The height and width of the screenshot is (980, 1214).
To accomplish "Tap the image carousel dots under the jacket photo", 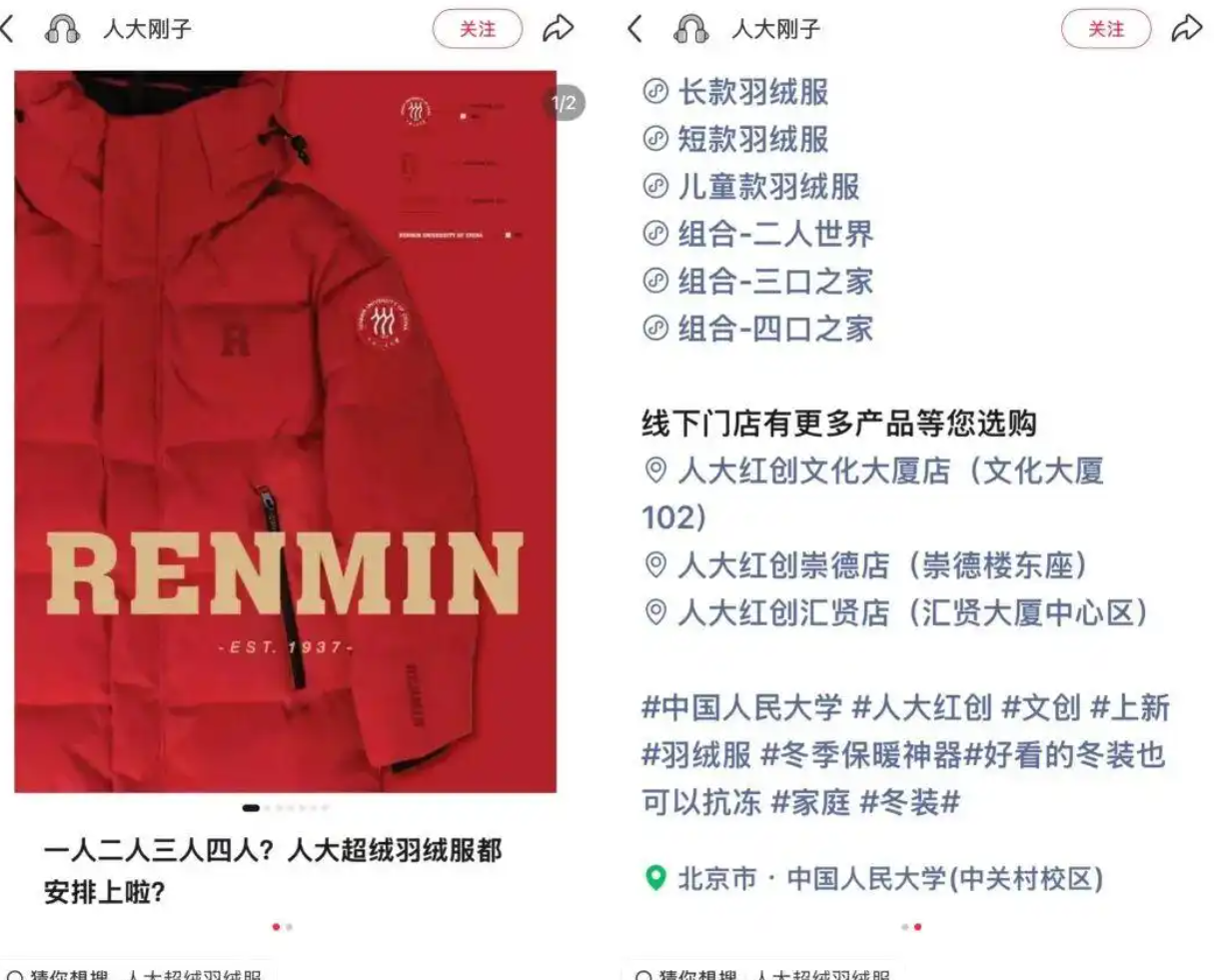I will point(286,807).
